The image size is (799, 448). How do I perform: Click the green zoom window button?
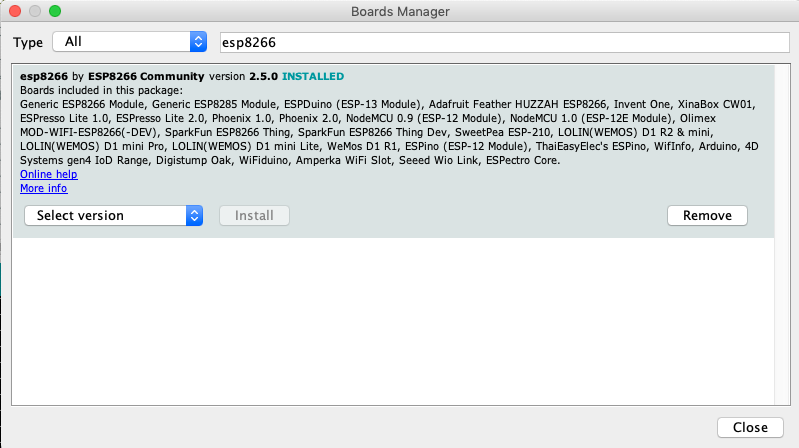tap(54, 11)
